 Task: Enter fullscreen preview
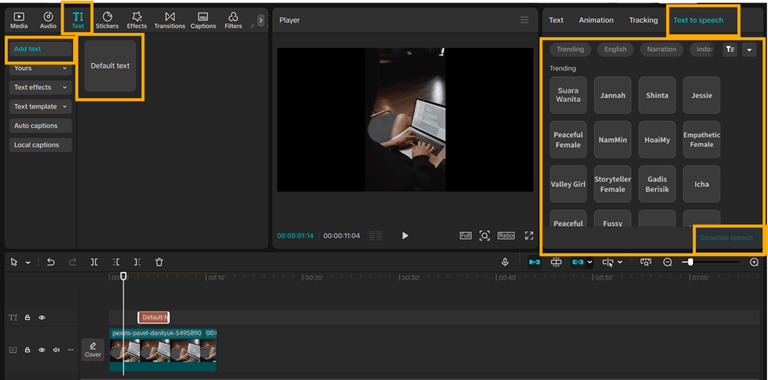529,236
